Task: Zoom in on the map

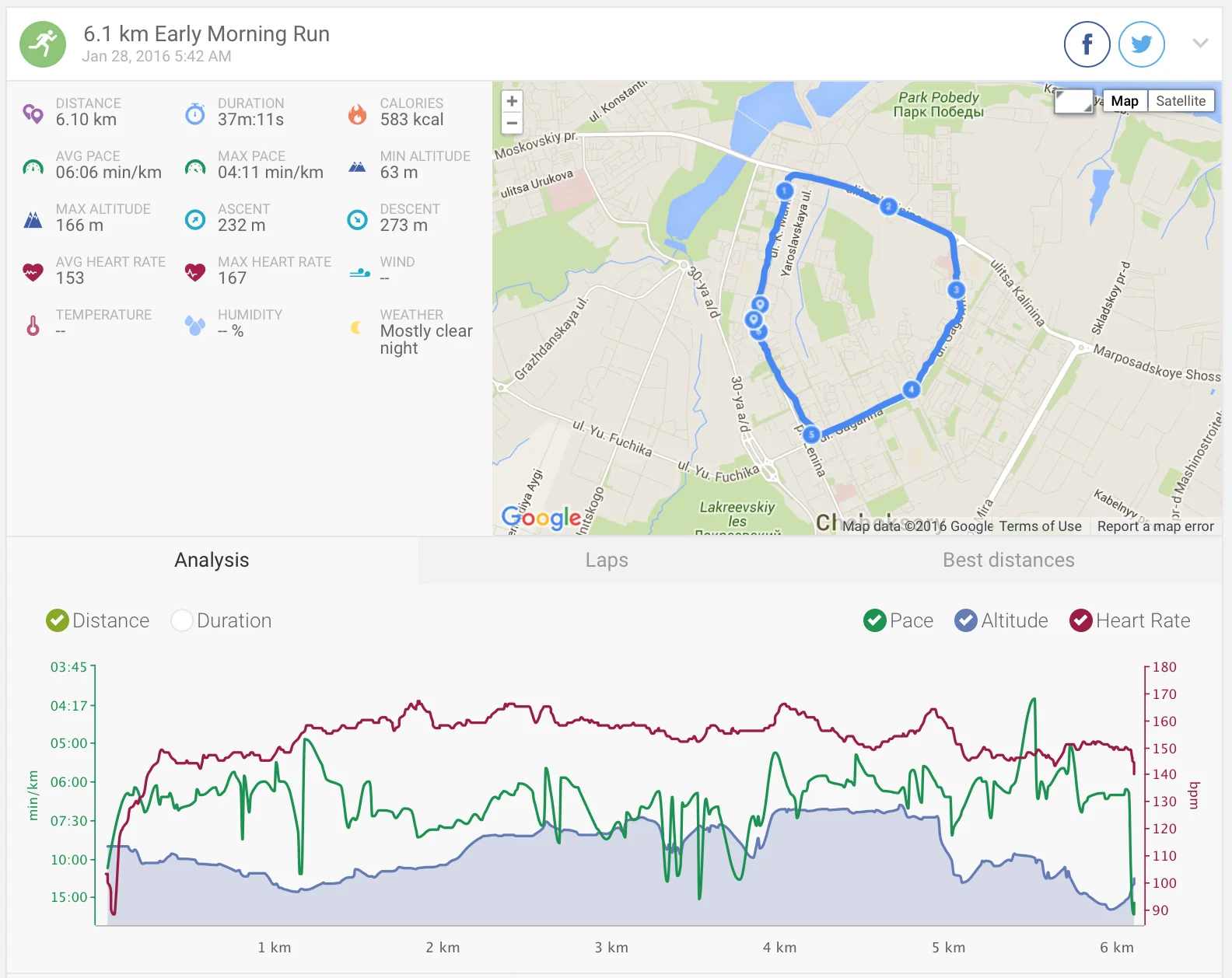Action: coord(512,101)
